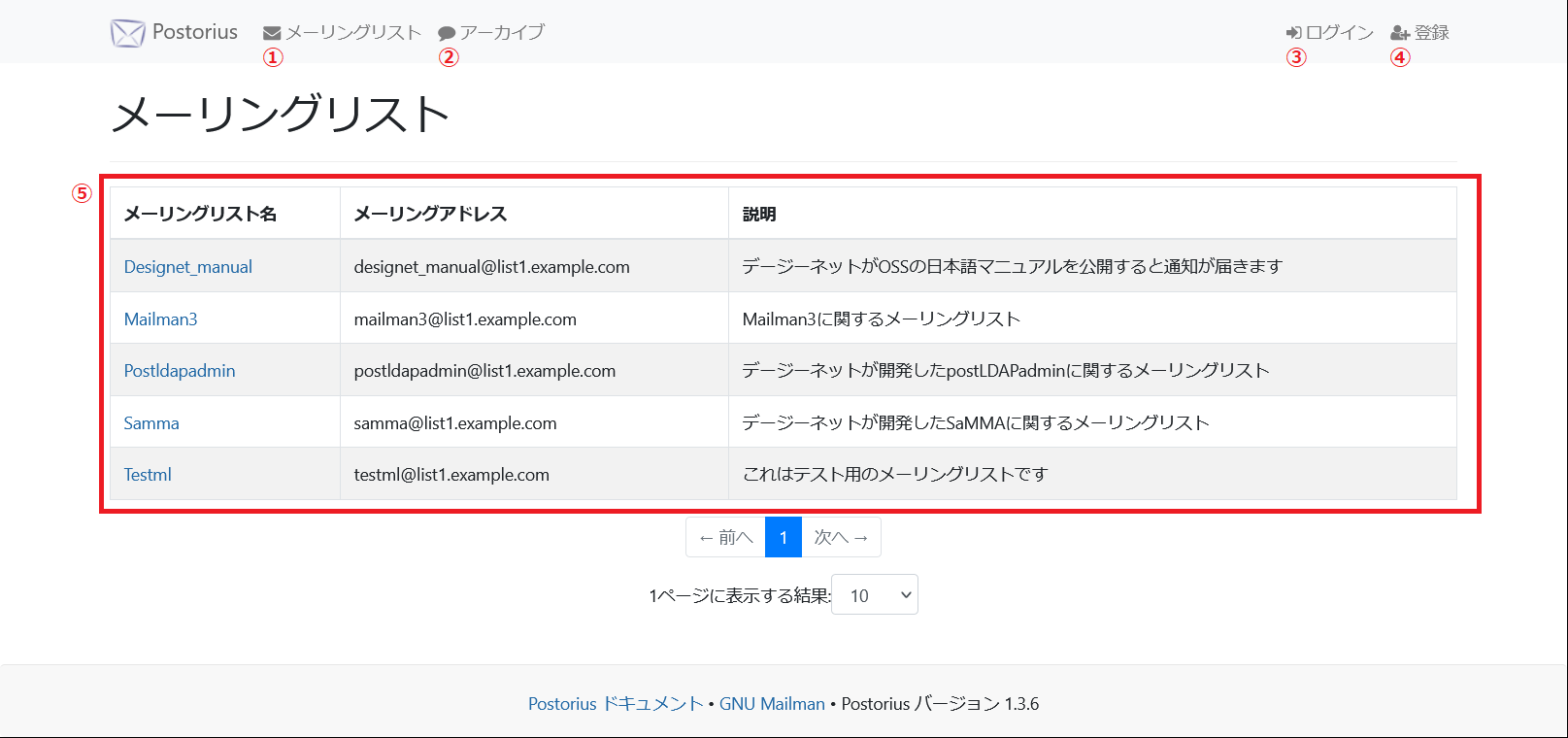This screenshot has width=1568, height=738.
Task: Select page 1 in pagination
Action: [x=784, y=537]
